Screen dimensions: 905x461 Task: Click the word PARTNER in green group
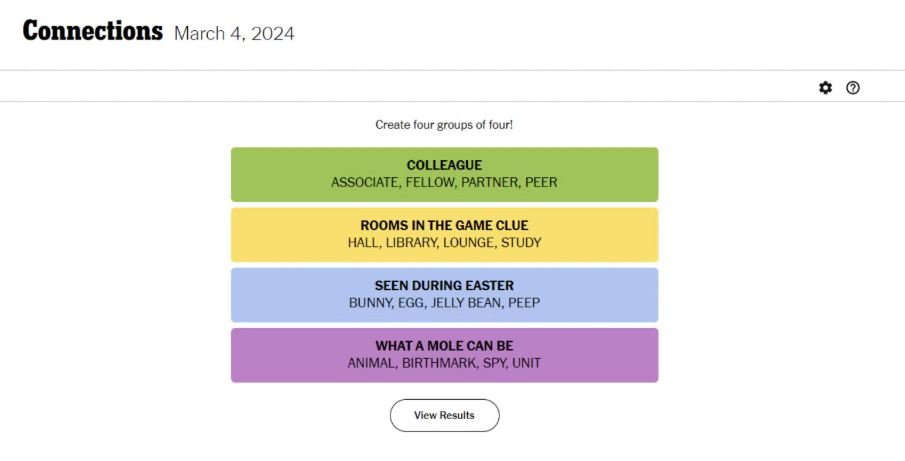489,182
